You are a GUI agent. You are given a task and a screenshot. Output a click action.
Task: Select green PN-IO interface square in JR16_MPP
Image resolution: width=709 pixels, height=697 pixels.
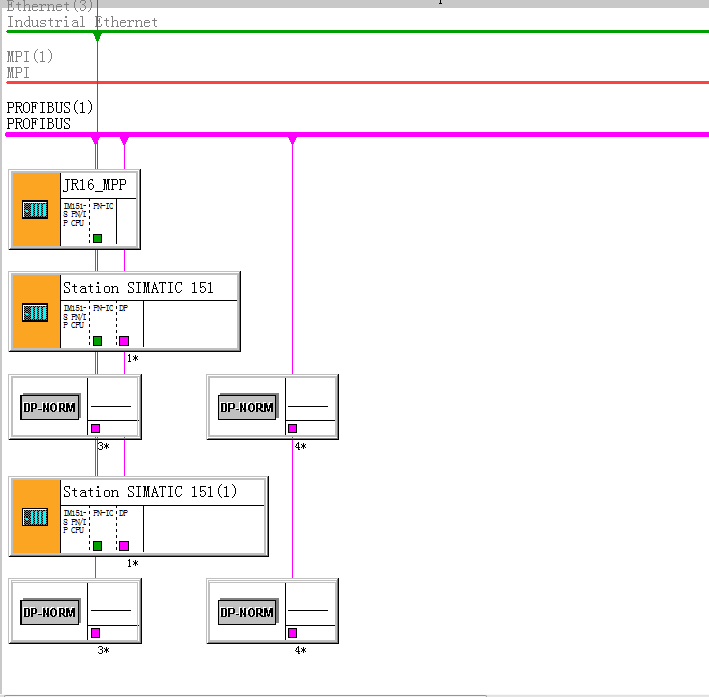[x=97, y=238]
